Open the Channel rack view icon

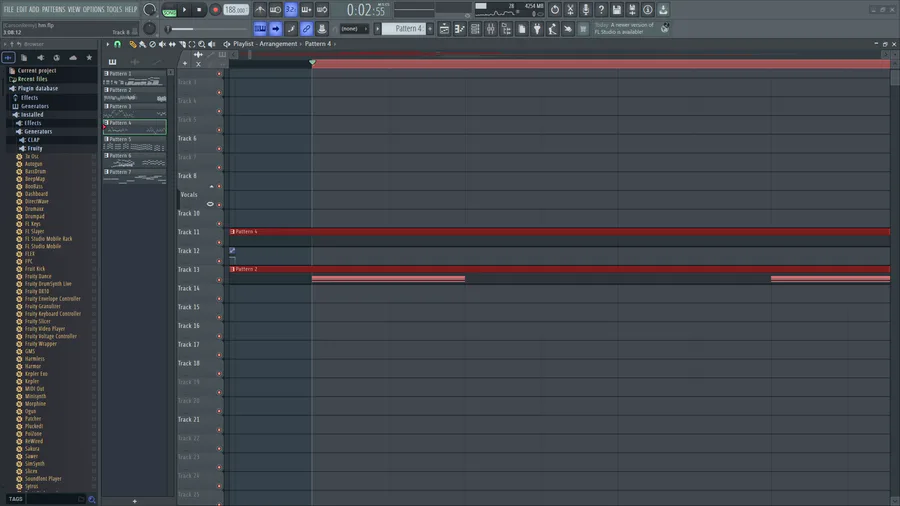coord(475,29)
